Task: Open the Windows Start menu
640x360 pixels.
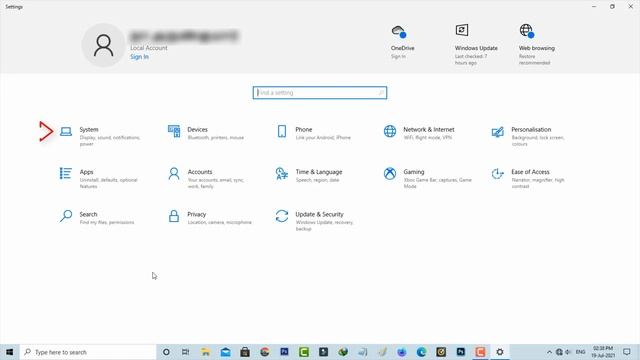Action: click(x=9, y=352)
